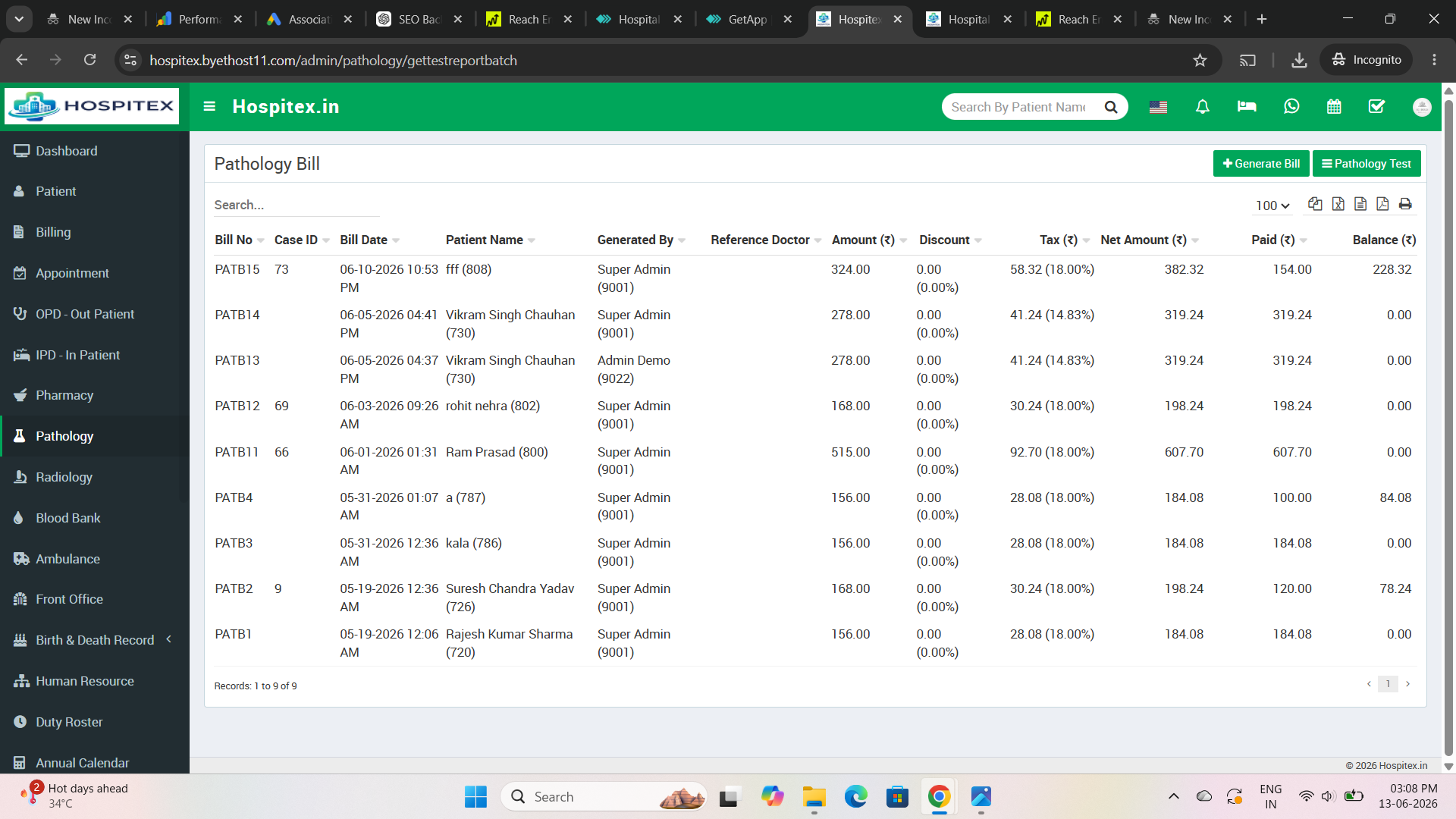Click the Incognito indicator button
This screenshot has width=1456, height=819.
click(1367, 60)
